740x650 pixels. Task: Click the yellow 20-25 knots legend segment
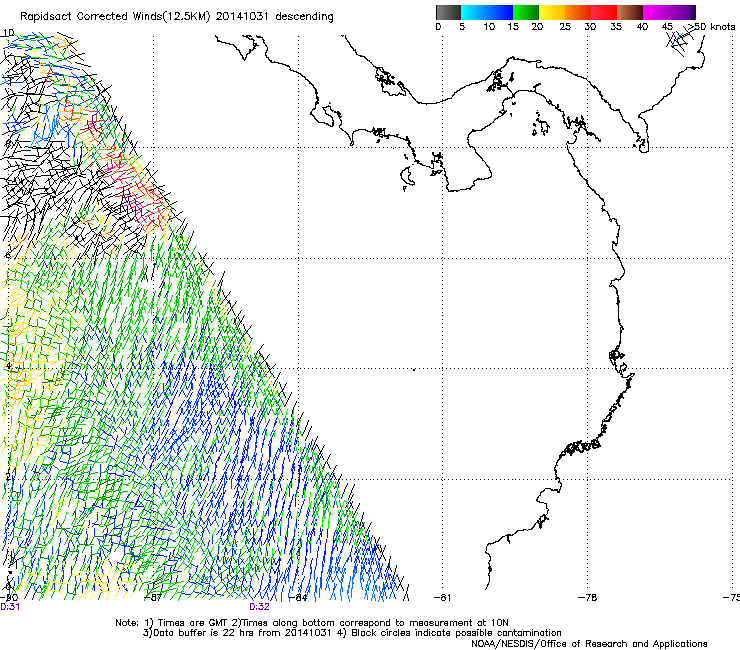point(552,12)
